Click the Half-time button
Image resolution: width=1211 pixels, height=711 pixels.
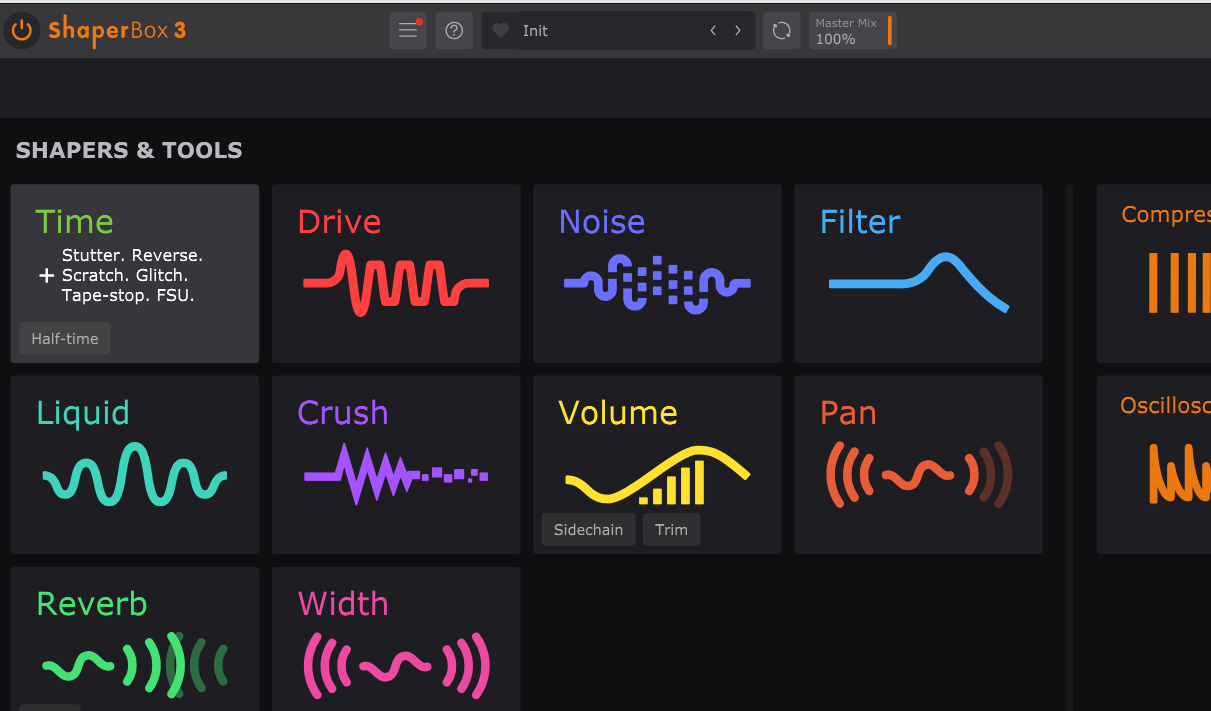(x=65, y=338)
